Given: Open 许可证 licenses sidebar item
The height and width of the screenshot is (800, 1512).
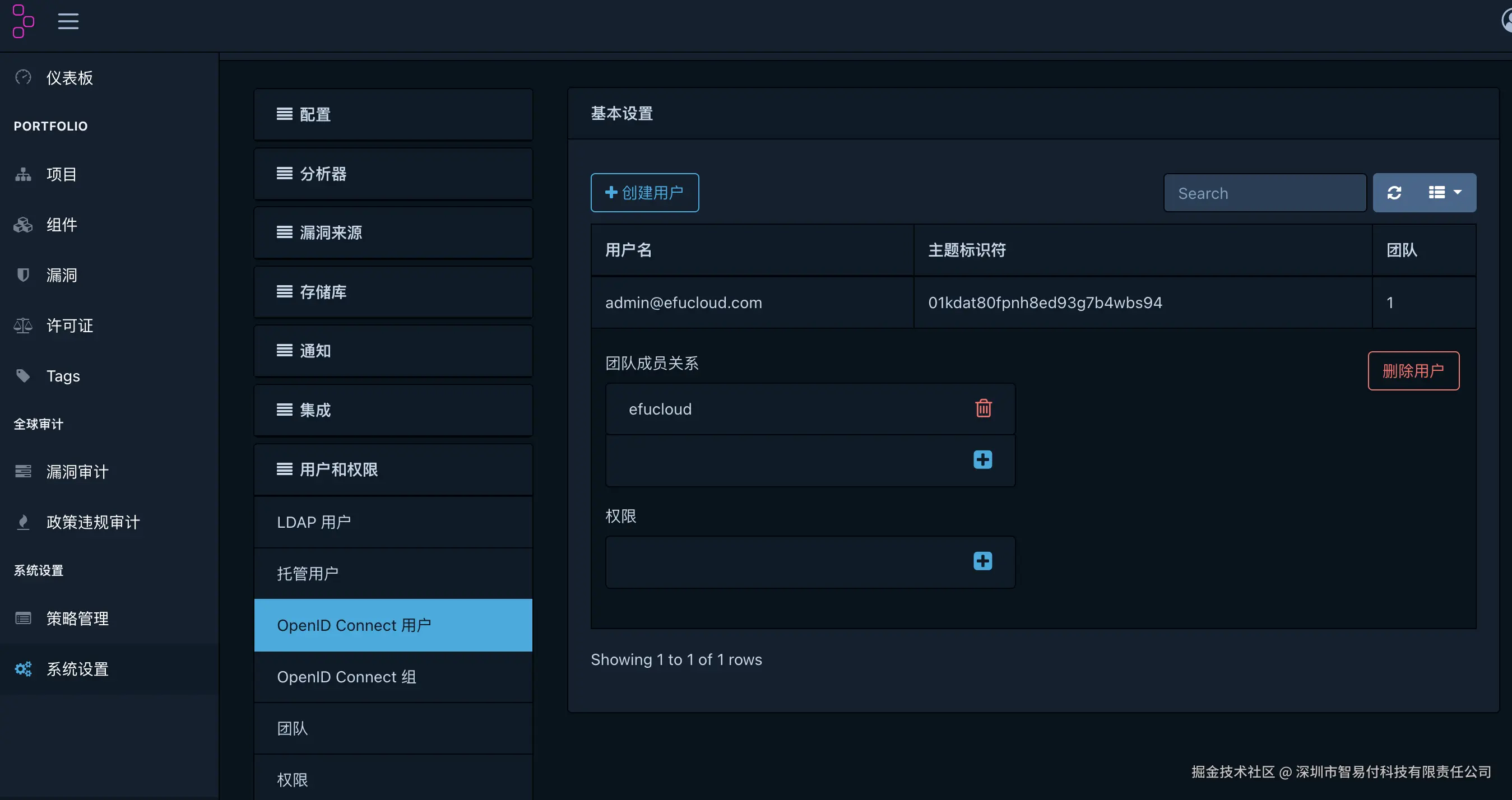Looking at the screenshot, I should (x=69, y=325).
